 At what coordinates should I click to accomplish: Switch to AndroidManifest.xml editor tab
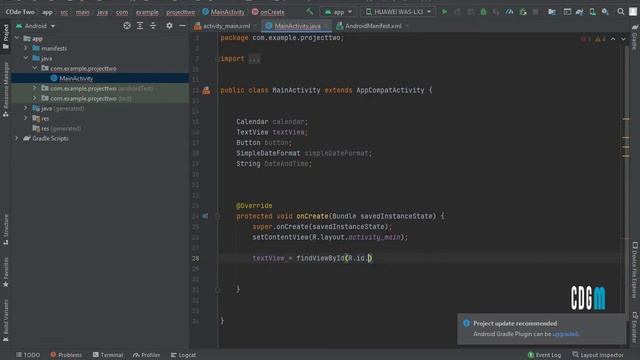(373, 26)
